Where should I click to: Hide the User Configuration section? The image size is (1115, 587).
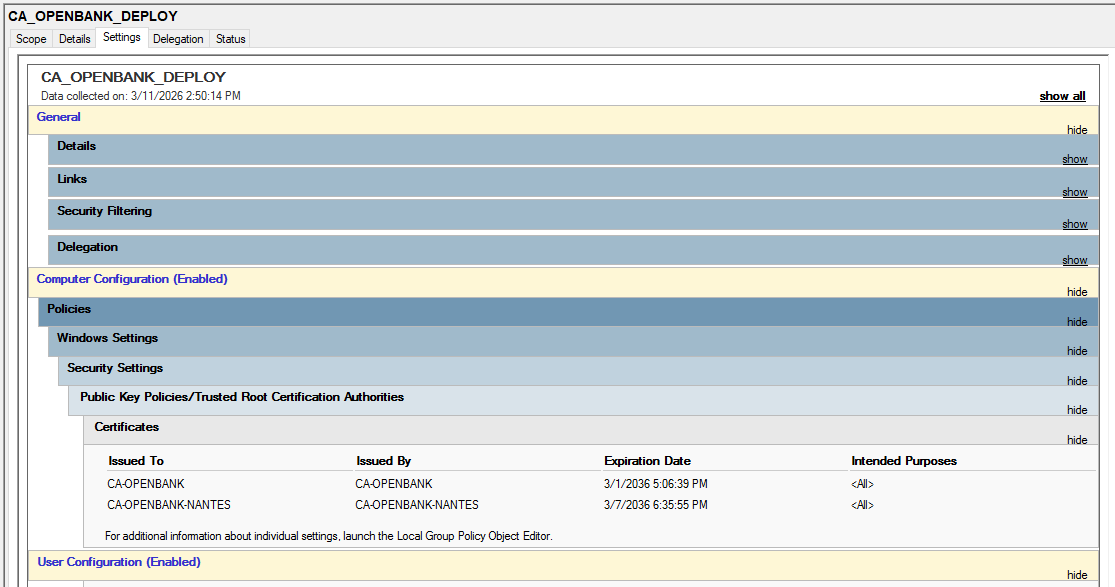pyautogui.click(x=1077, y=575)
